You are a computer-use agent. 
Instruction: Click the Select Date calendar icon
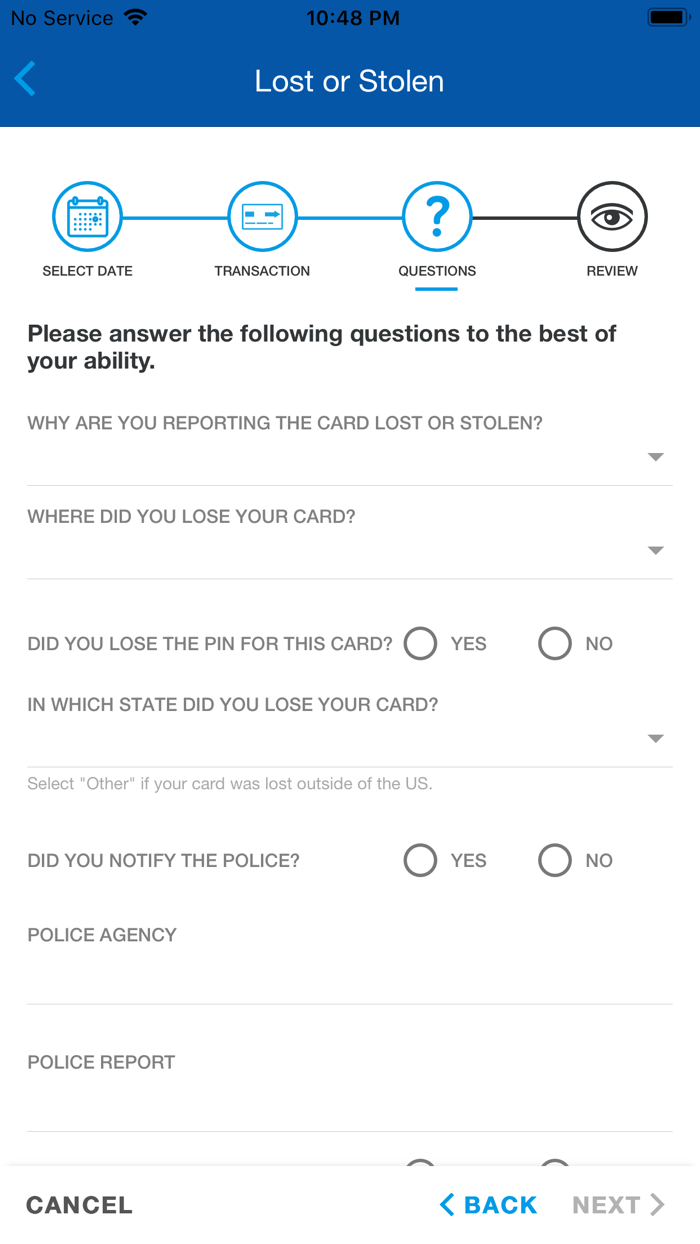click(x=87, y=215)
